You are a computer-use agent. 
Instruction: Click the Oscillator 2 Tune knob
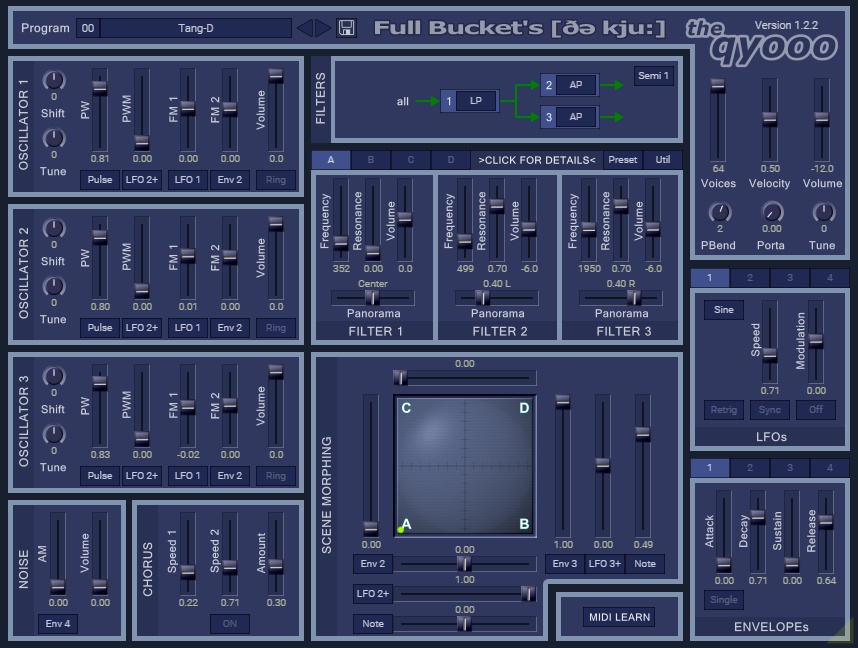pyautogui.click(x=54, y=286)
